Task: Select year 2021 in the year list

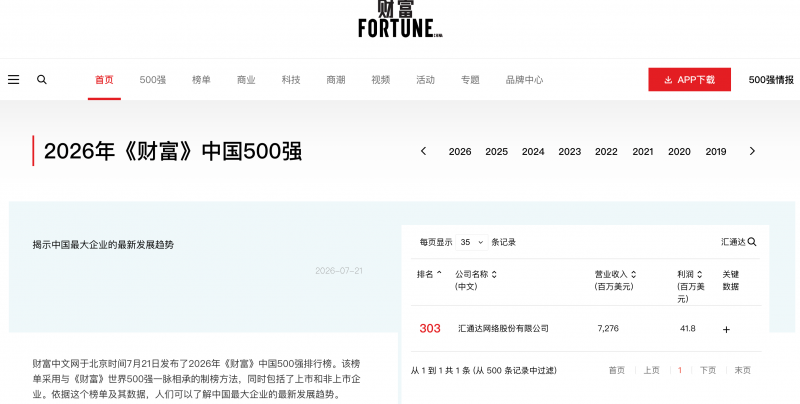Action: tap(643, 152)
